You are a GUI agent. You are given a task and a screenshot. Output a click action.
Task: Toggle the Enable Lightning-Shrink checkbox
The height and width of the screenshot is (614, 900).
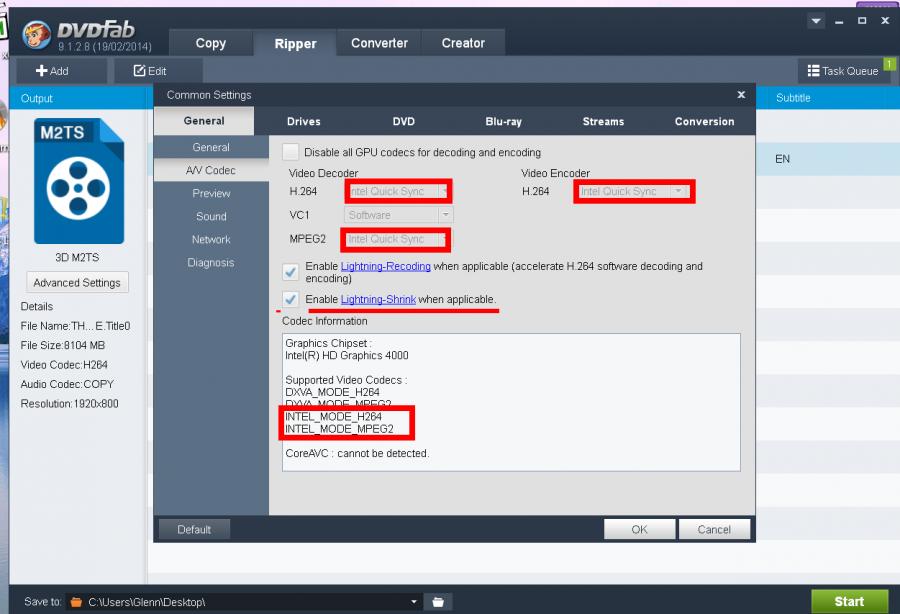(290, 299)
